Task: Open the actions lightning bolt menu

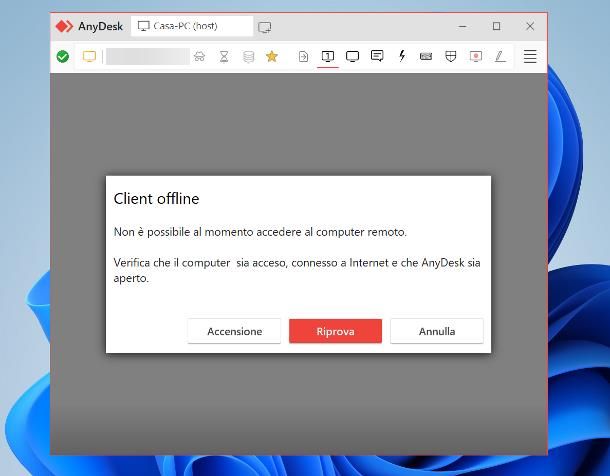Action: [402, 56]
